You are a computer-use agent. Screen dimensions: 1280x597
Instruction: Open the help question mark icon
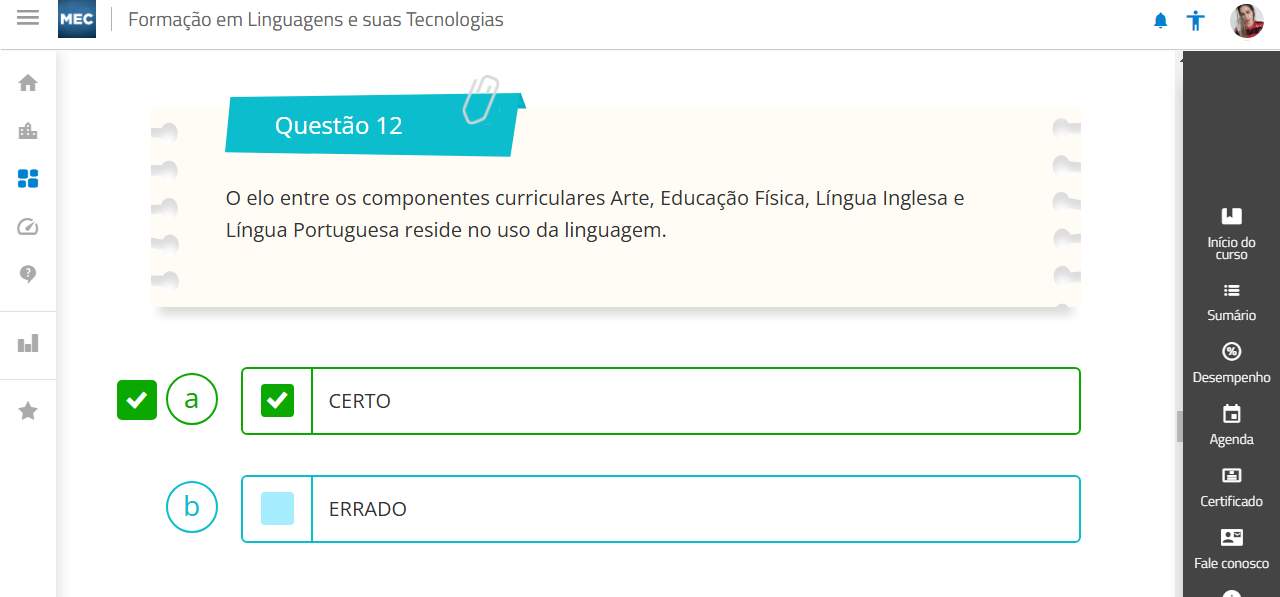[28, 273]
